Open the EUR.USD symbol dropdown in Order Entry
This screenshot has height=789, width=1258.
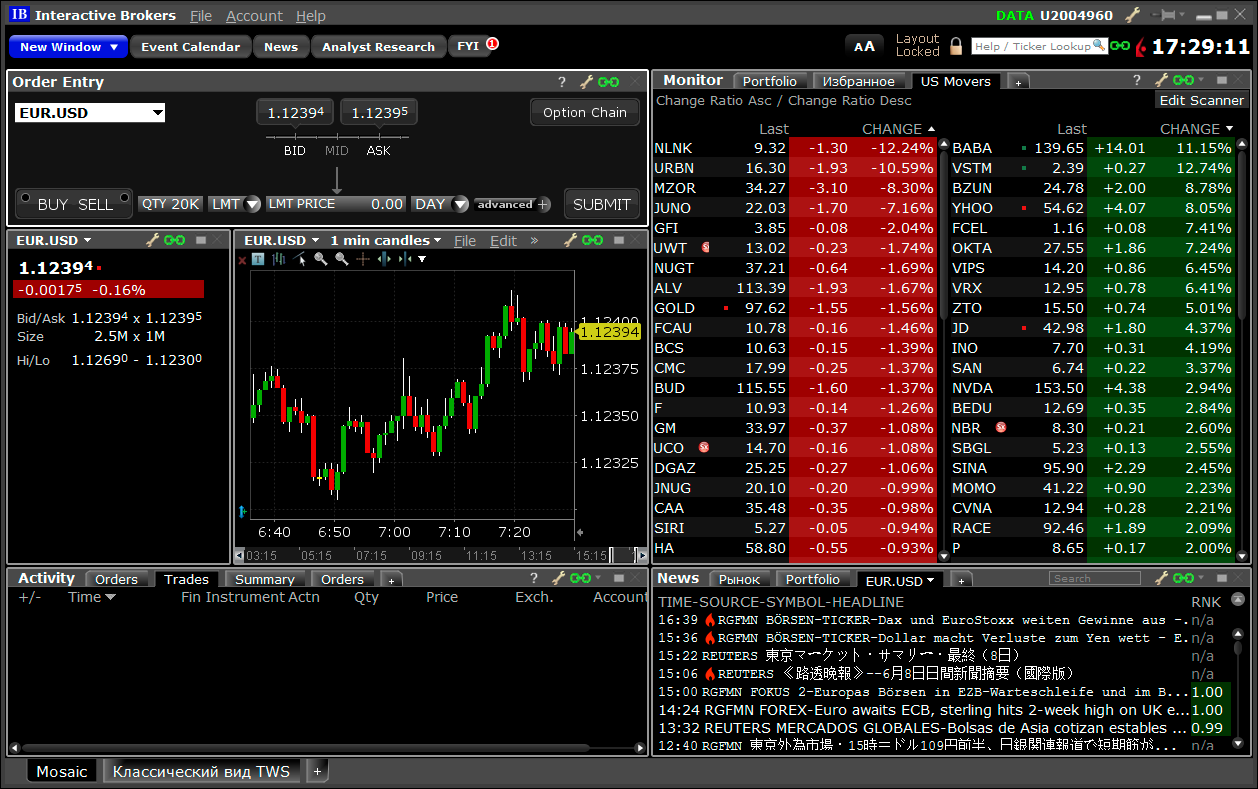click(x=157, y=113)
